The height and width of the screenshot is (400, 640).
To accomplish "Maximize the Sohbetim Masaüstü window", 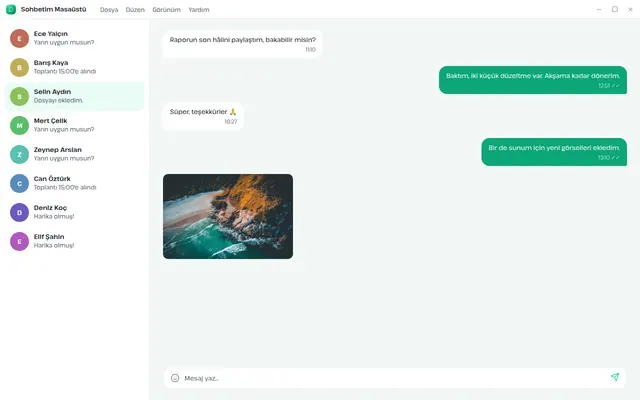I will point(615,9).
